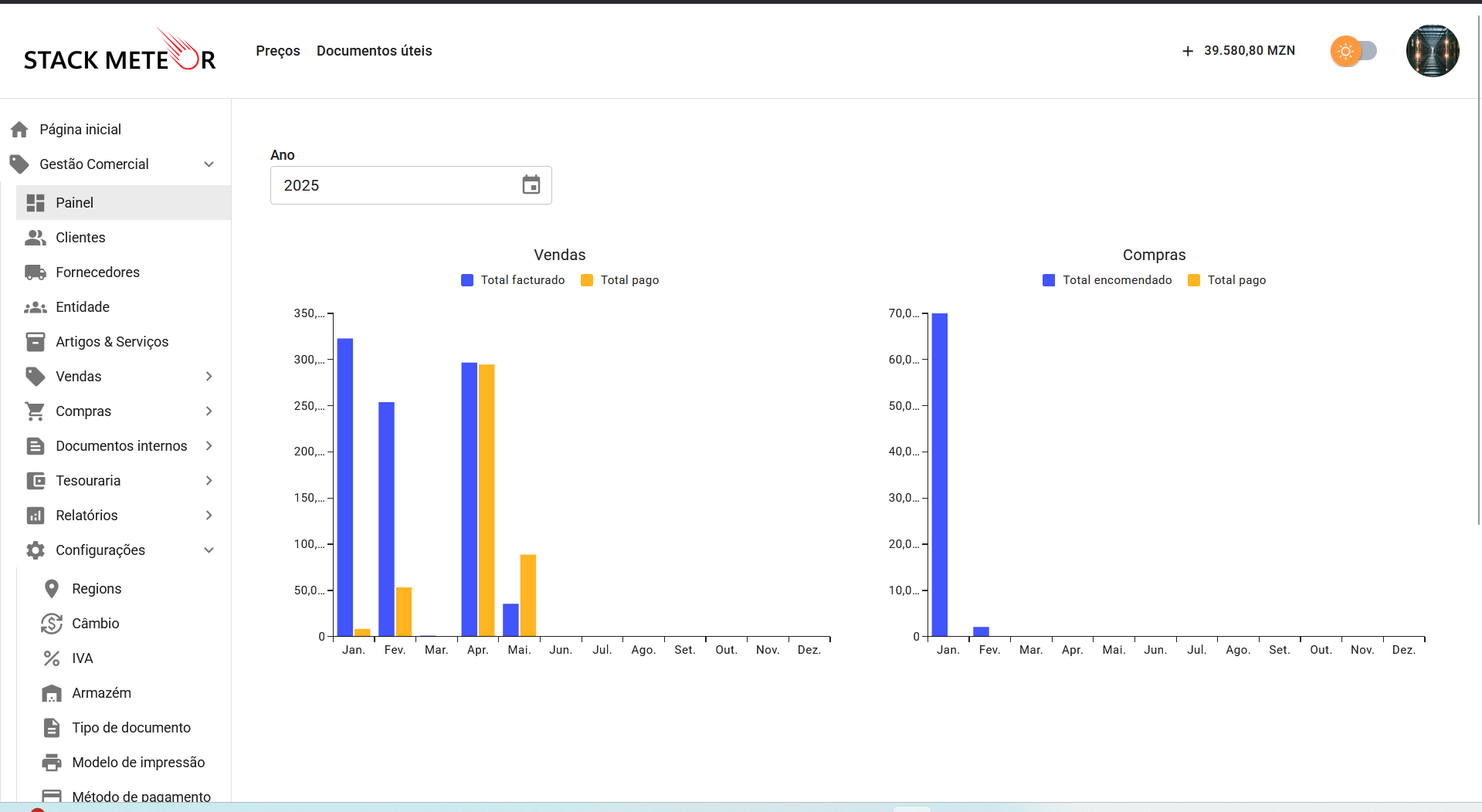Click the plus icon beside the balance
Image resolution: width=1482 pixels, height=812 pixels.
point(1188,51)
